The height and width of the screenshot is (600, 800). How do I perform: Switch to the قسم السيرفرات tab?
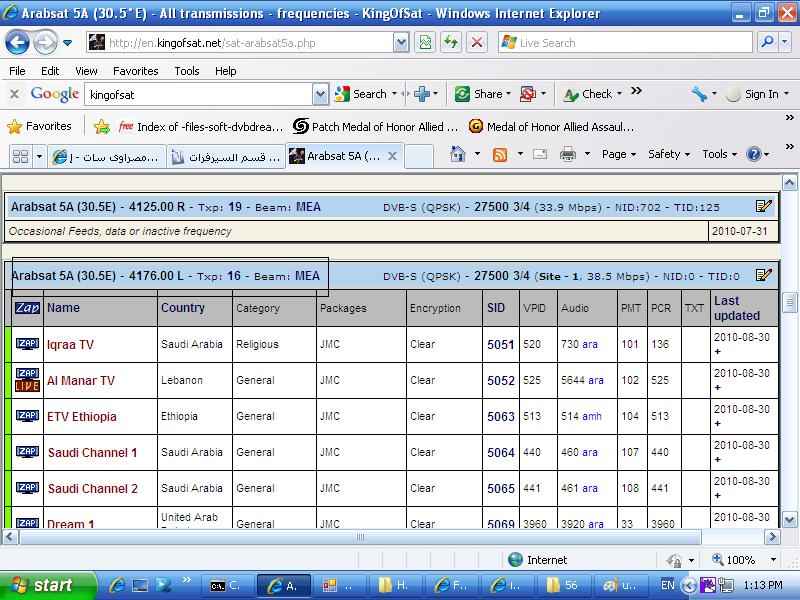(226, 157)
